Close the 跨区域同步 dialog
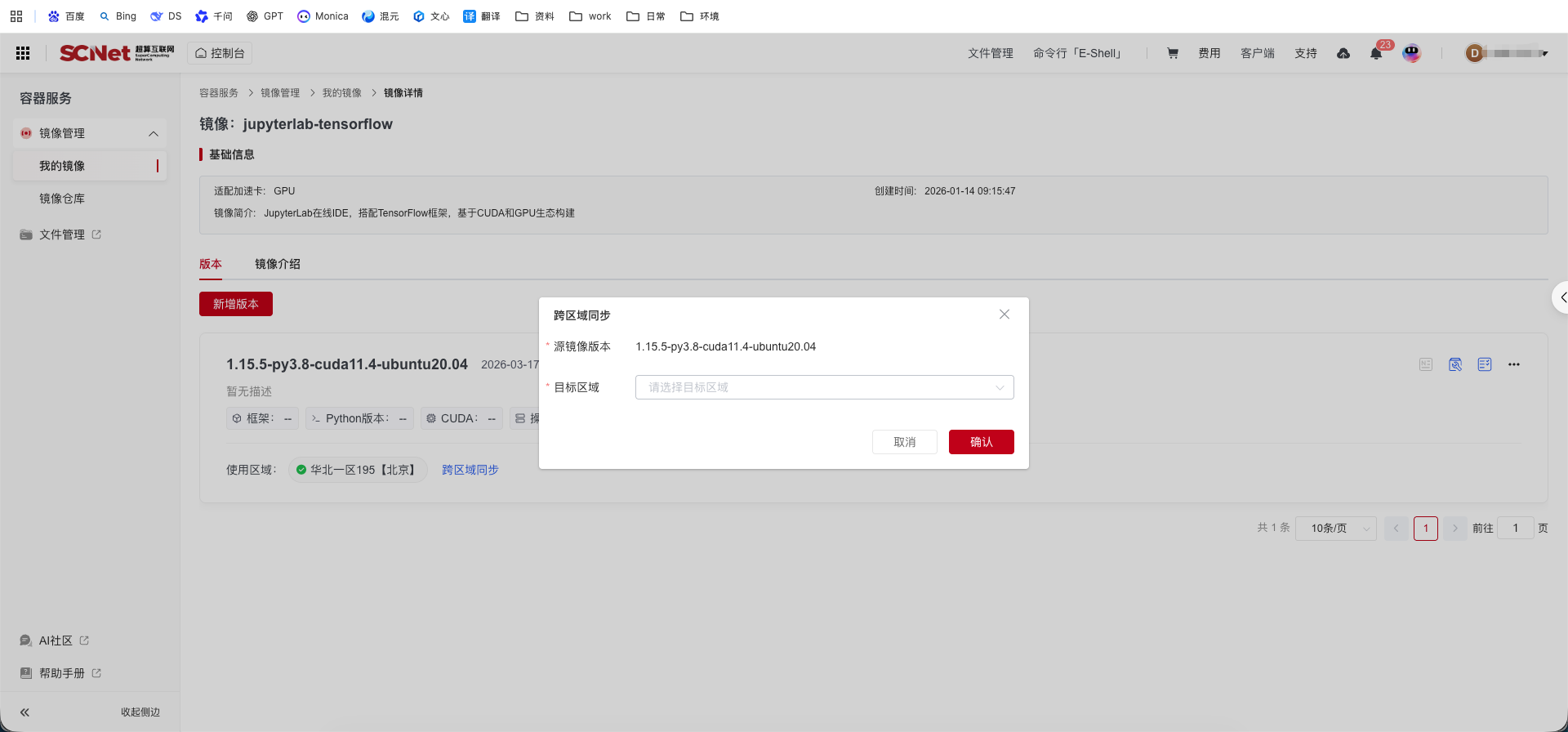The width and height of the screenshot is (1568, 732). pos(1004,315)
